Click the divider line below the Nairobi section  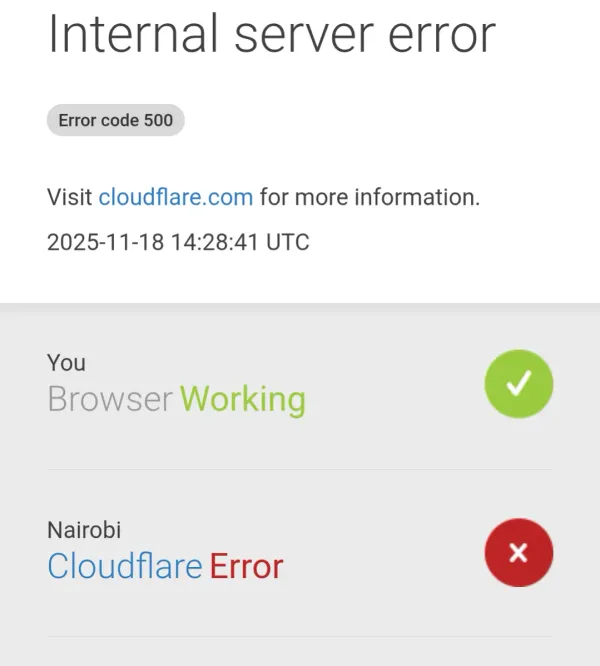click(x=299, y=636)
